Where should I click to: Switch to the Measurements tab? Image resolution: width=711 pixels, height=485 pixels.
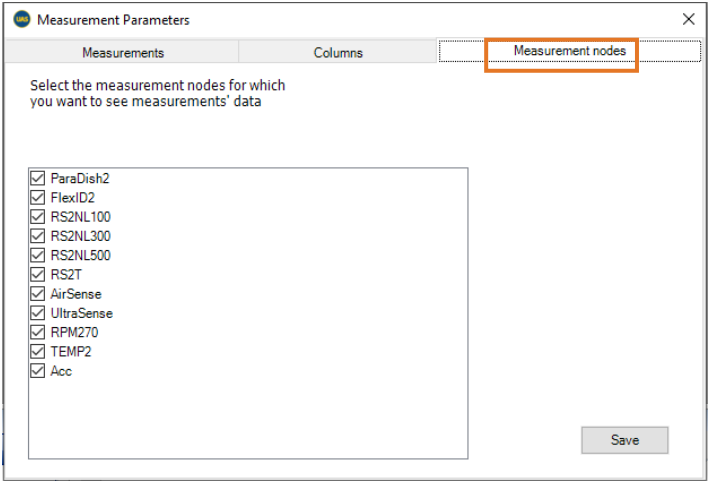tap(122, 53)
